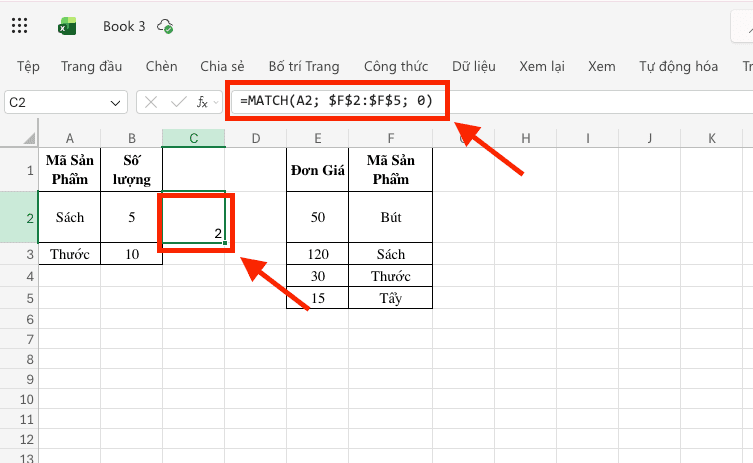Click cell F1 'Mã Sản Phẩm'
Screen dimensions: 753x463
(x=390, y=170)
